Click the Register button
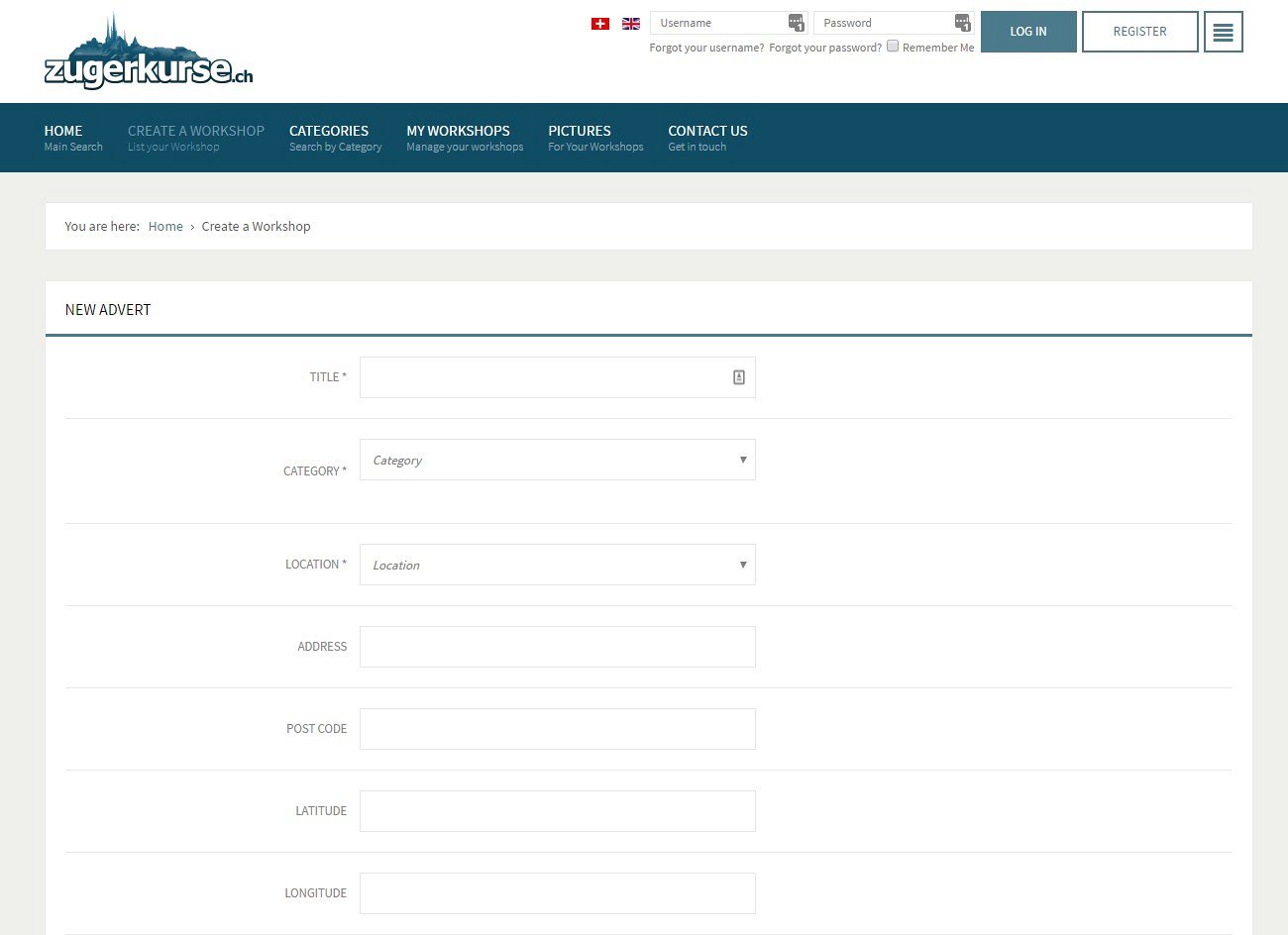Image resolution: width=1288 pixels, height=935 pixels. (x=1139, y=32)
